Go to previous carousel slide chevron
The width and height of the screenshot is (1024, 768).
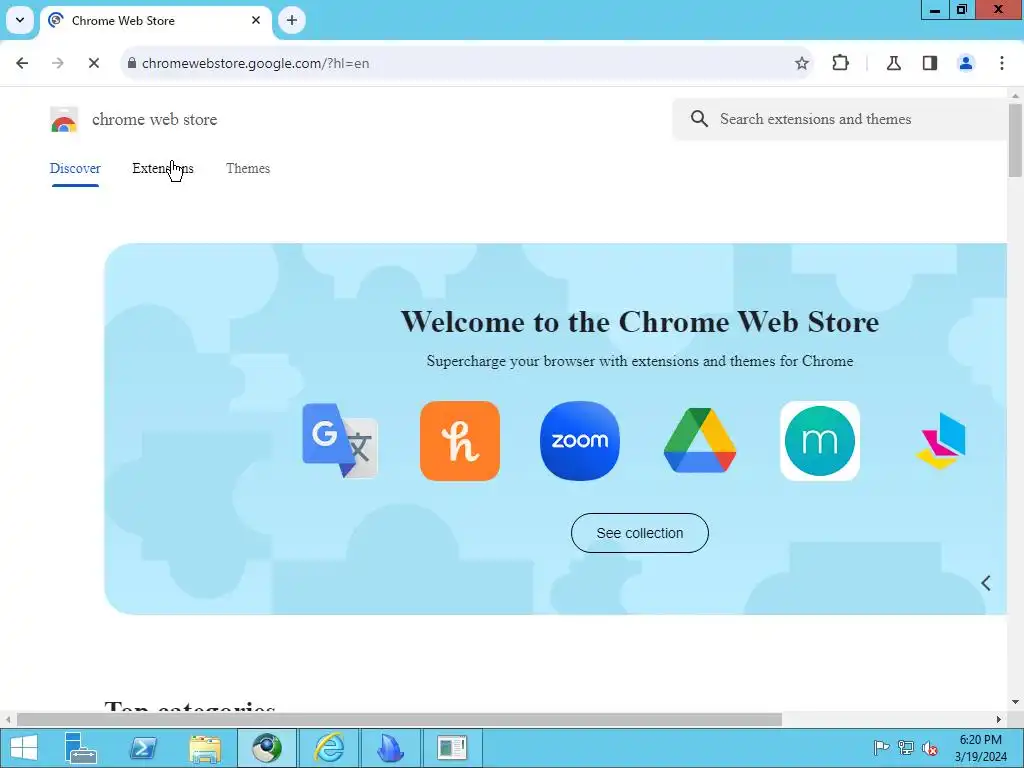point(985,583)
